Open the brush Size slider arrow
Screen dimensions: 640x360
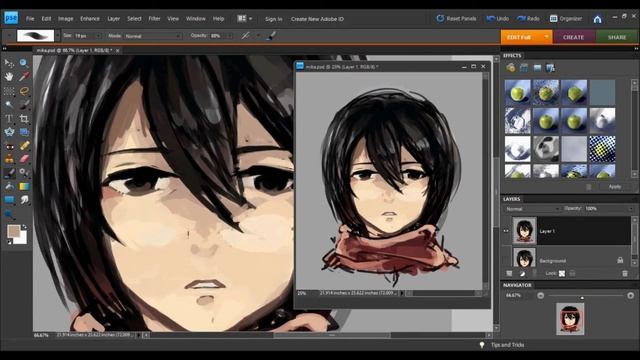98,36
